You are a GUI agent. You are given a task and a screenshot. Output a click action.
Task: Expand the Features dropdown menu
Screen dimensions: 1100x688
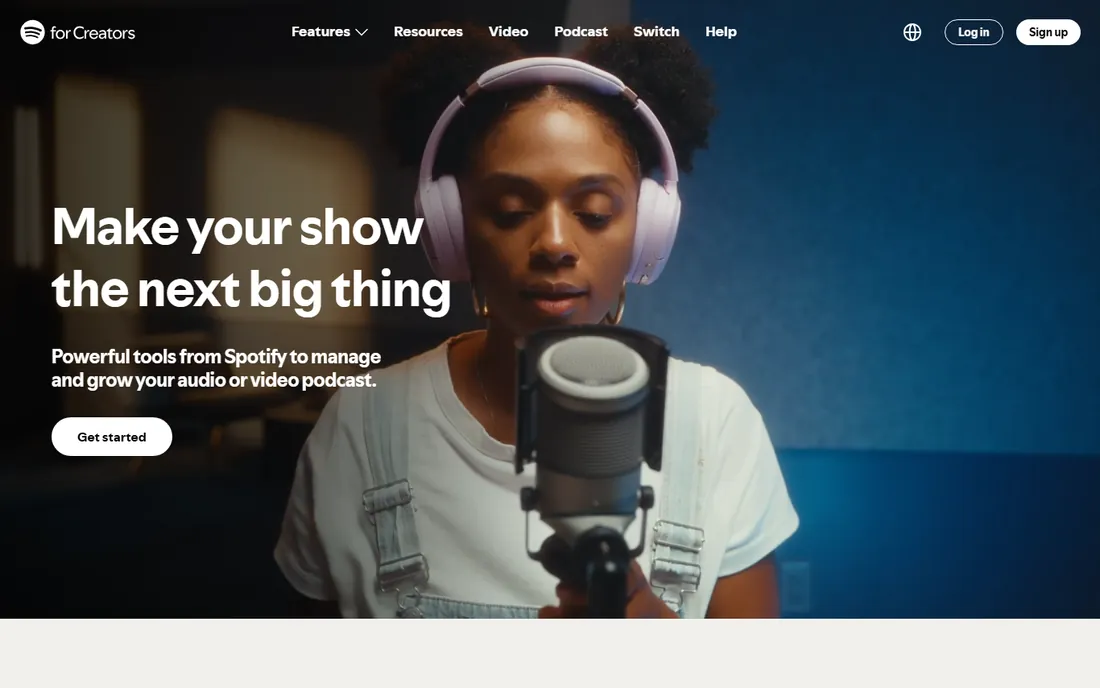330,32
